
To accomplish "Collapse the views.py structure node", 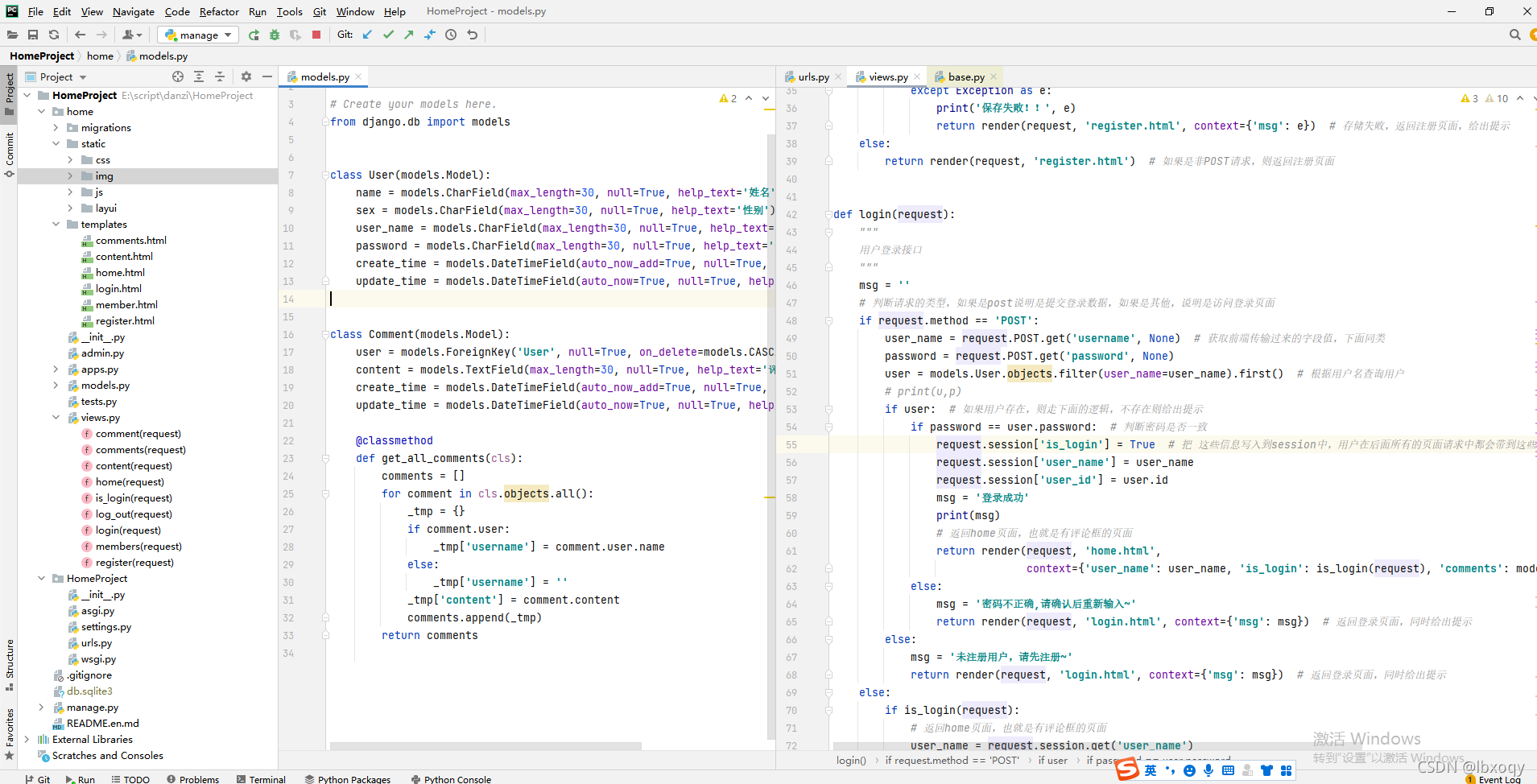I will pyautogui.click(x=56, y=417).
